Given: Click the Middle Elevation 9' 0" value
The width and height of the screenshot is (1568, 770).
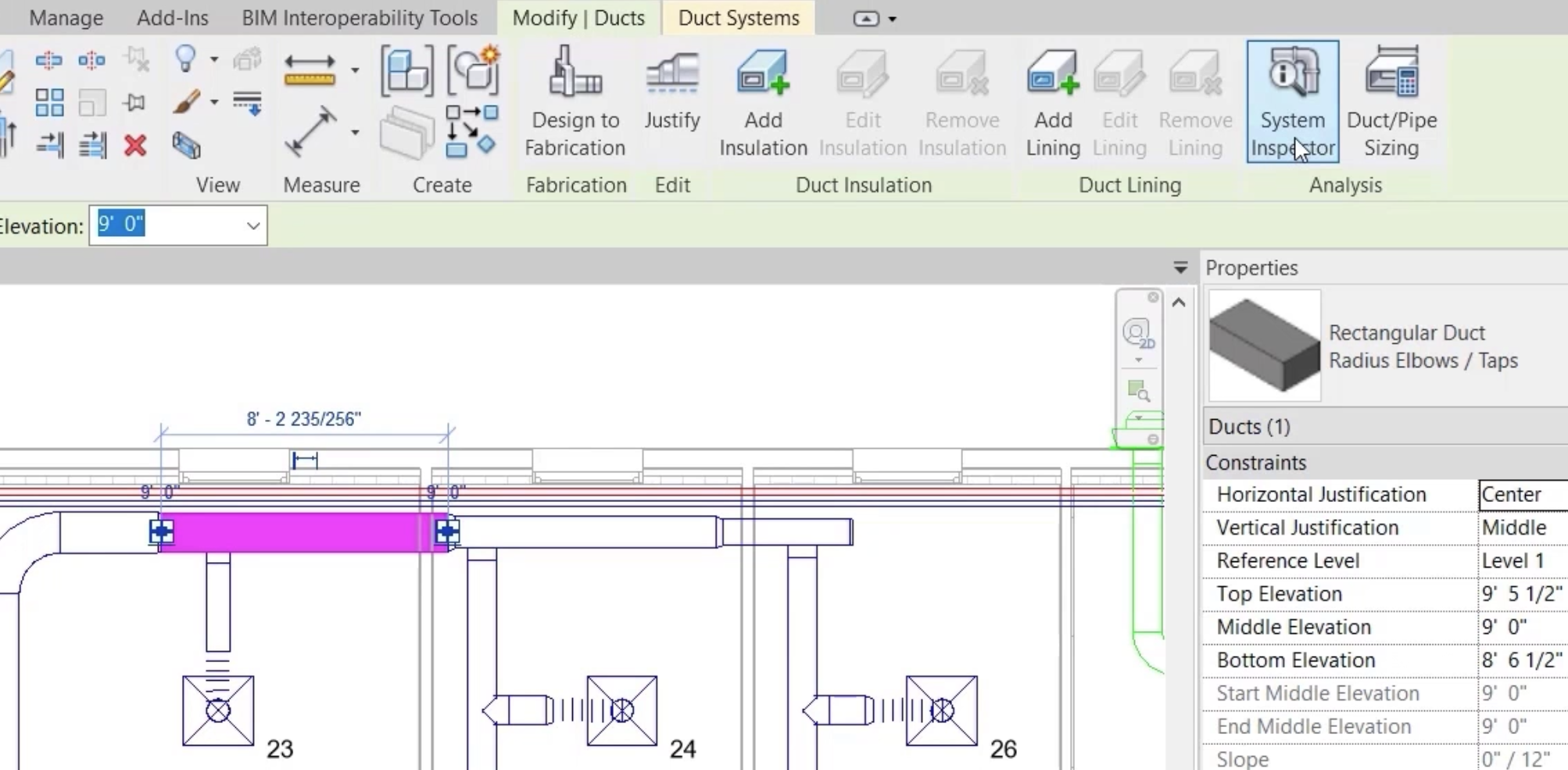Looking at the screenshot, I should (1523, 627).
